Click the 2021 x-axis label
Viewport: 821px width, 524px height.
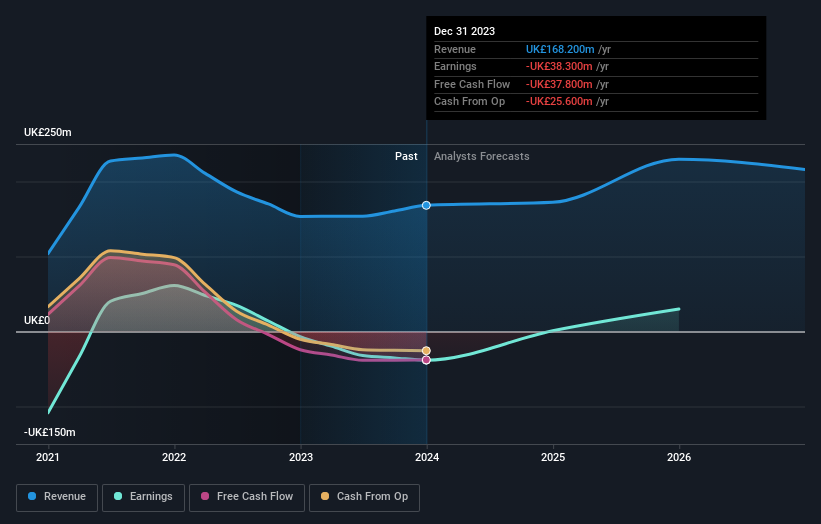pos(48,457)
